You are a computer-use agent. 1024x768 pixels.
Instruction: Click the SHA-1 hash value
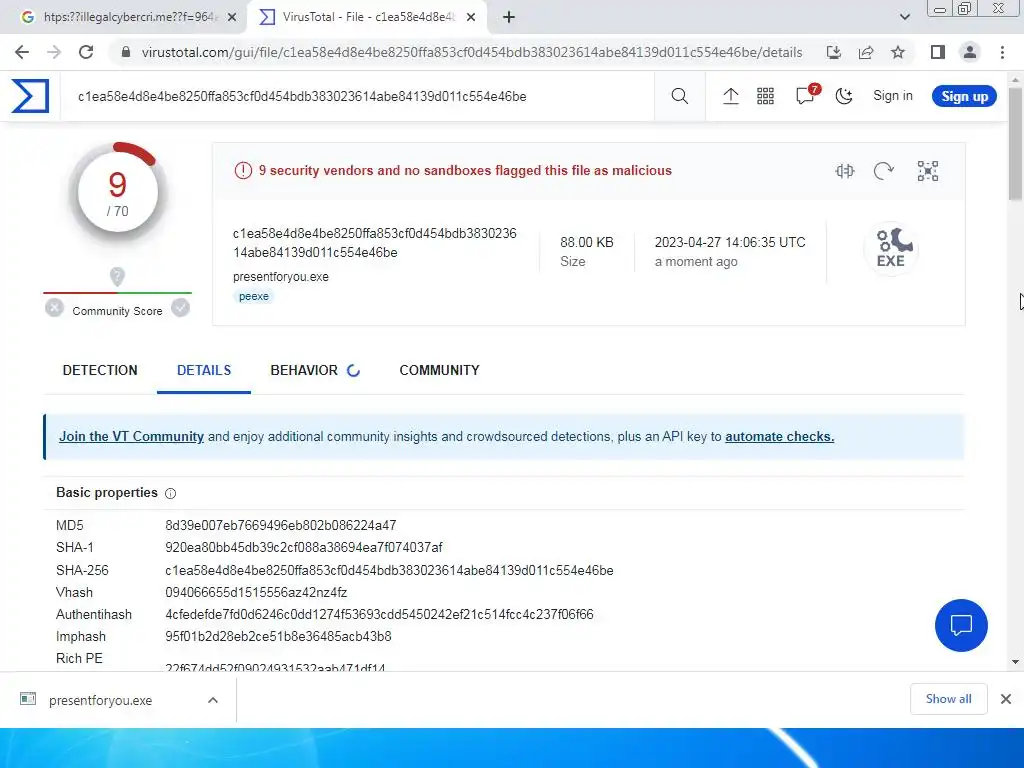click(x=304, y=547)
